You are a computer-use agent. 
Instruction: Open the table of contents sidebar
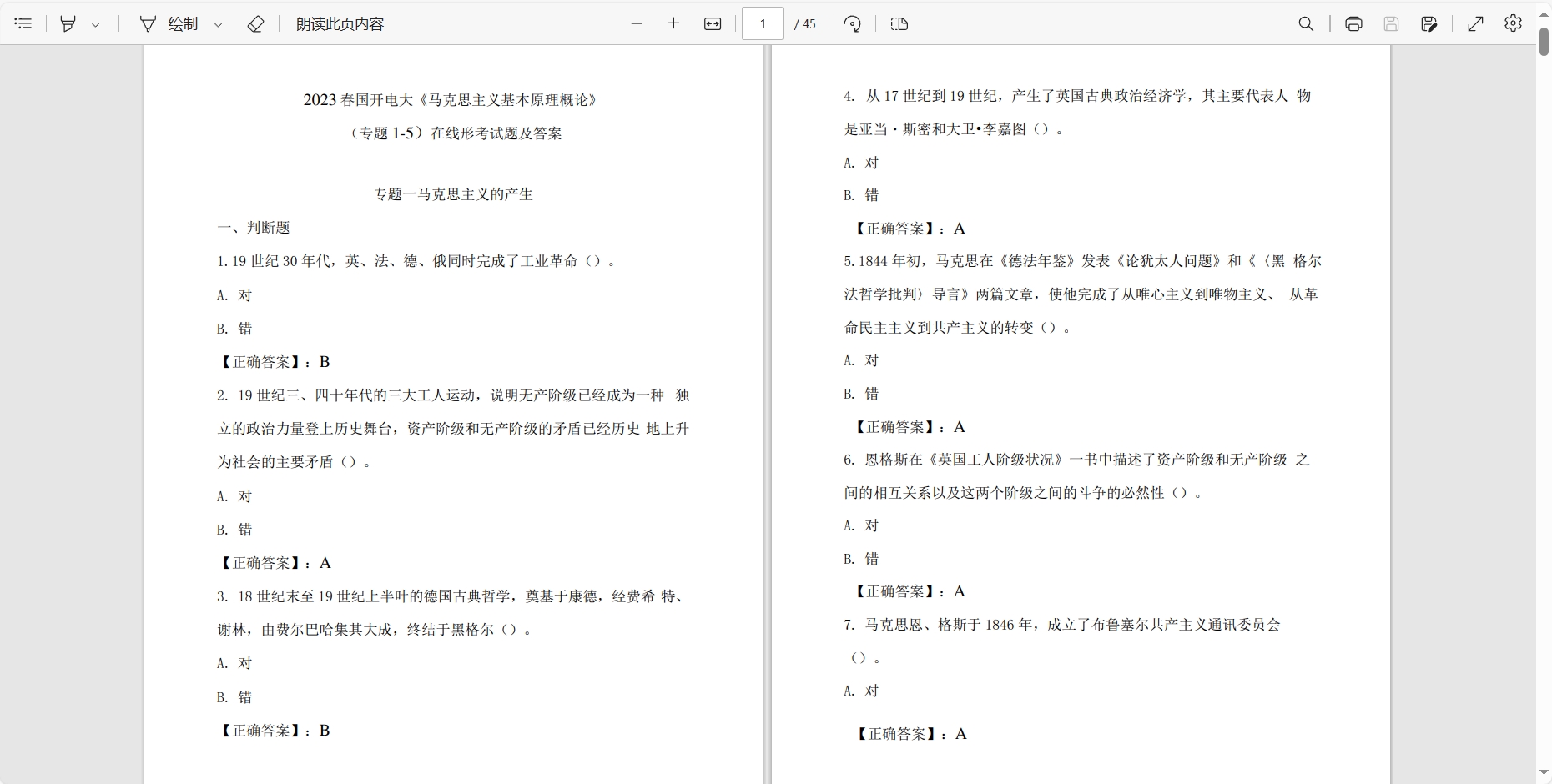23,23
